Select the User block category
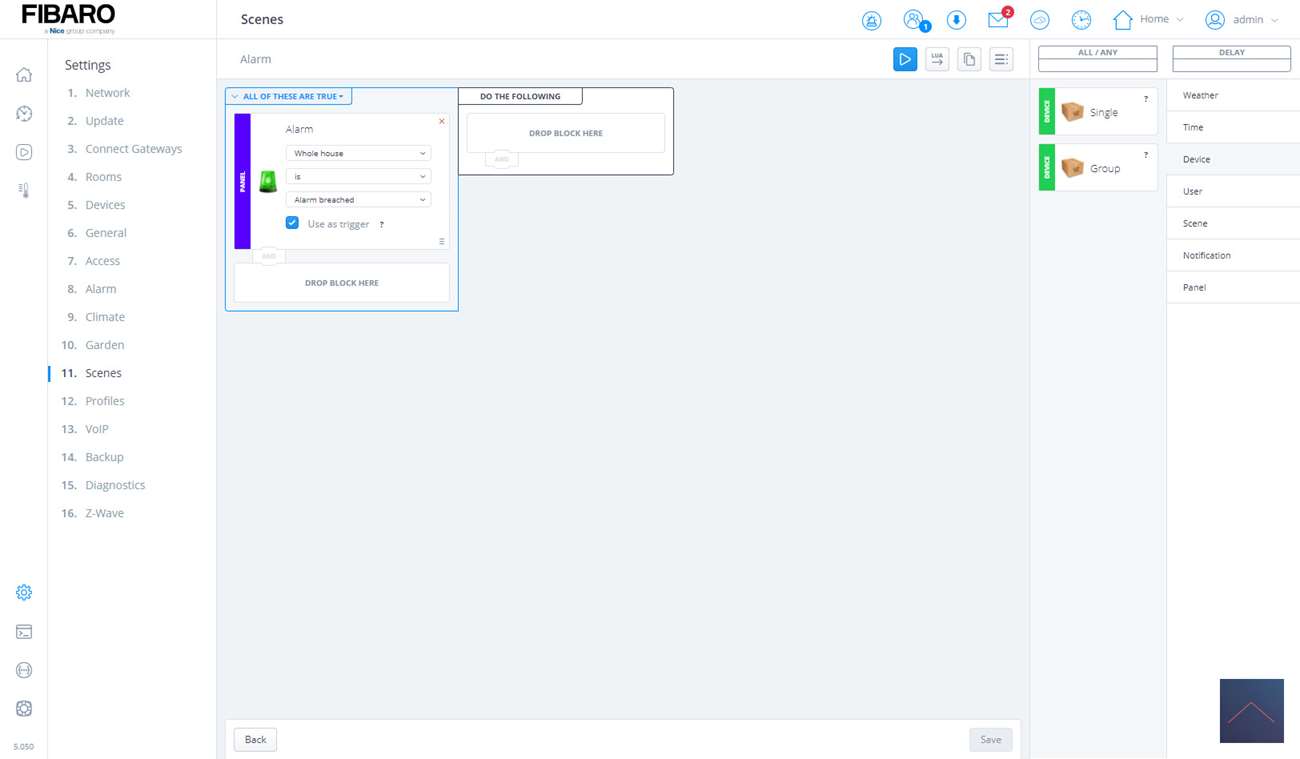Viewport: 1300px width, 759px height. tap(1233, 191)
